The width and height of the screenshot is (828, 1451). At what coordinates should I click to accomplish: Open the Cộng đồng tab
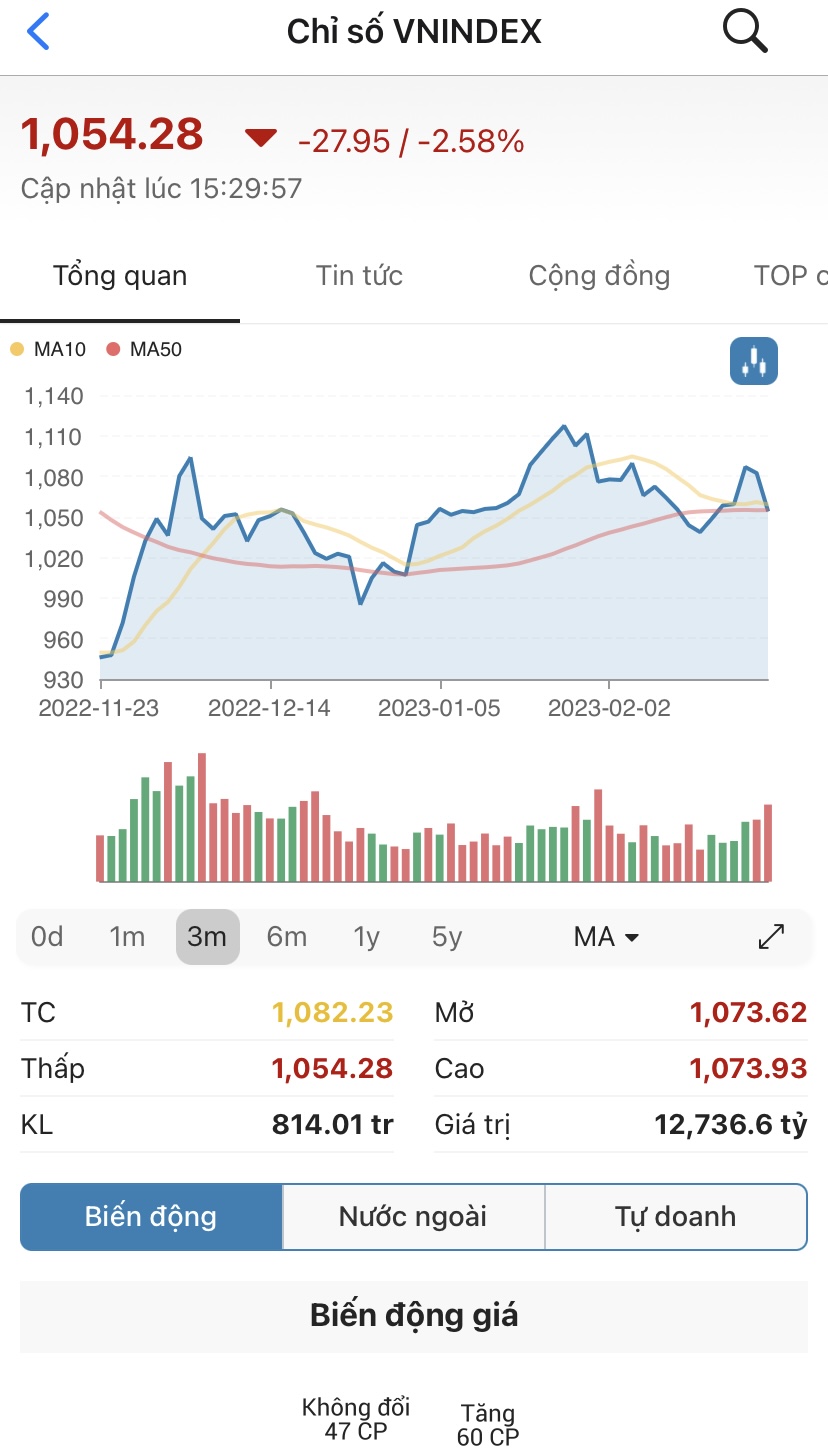pos(599,276)
